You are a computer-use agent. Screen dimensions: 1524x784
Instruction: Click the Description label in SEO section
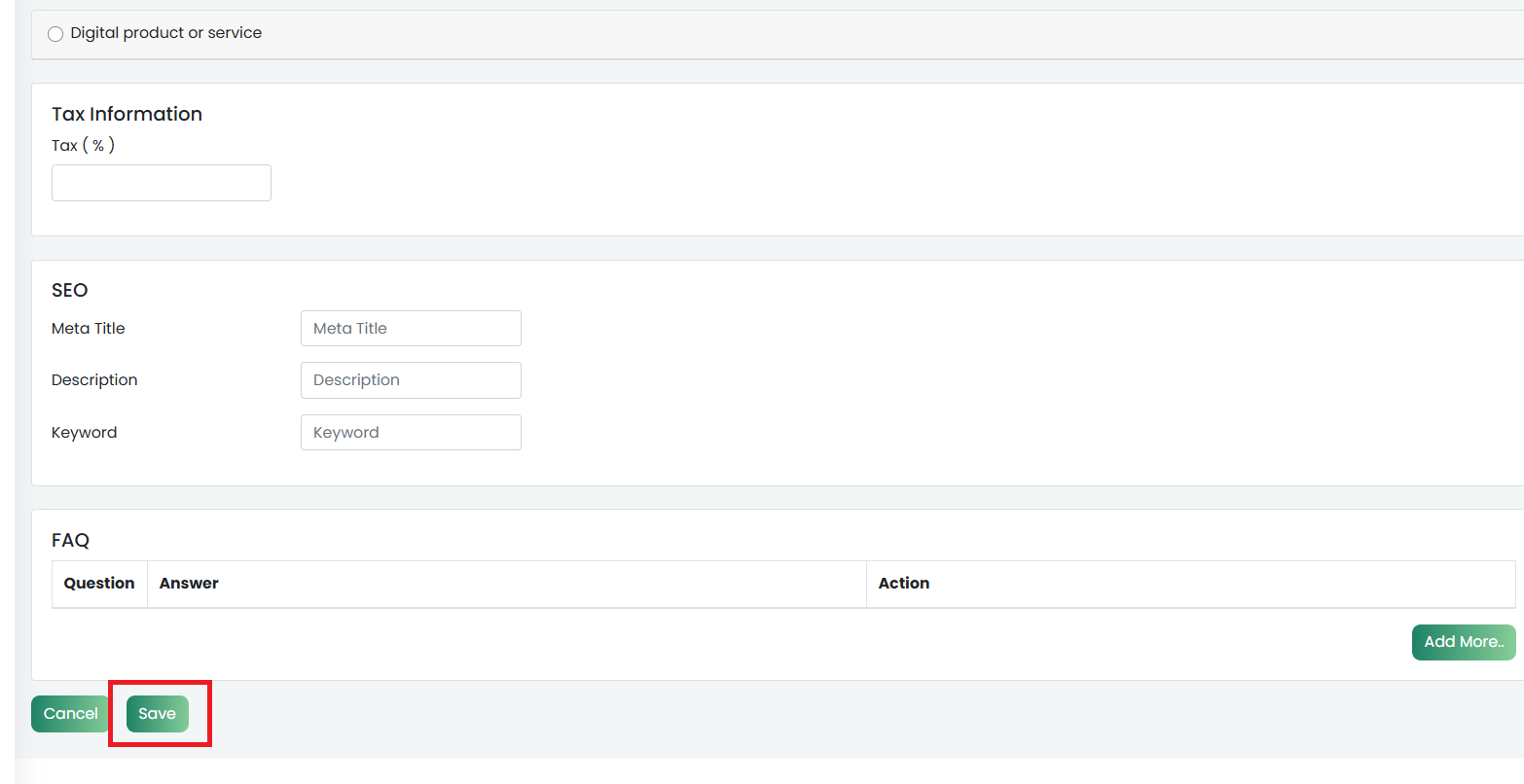coord(94,380)
